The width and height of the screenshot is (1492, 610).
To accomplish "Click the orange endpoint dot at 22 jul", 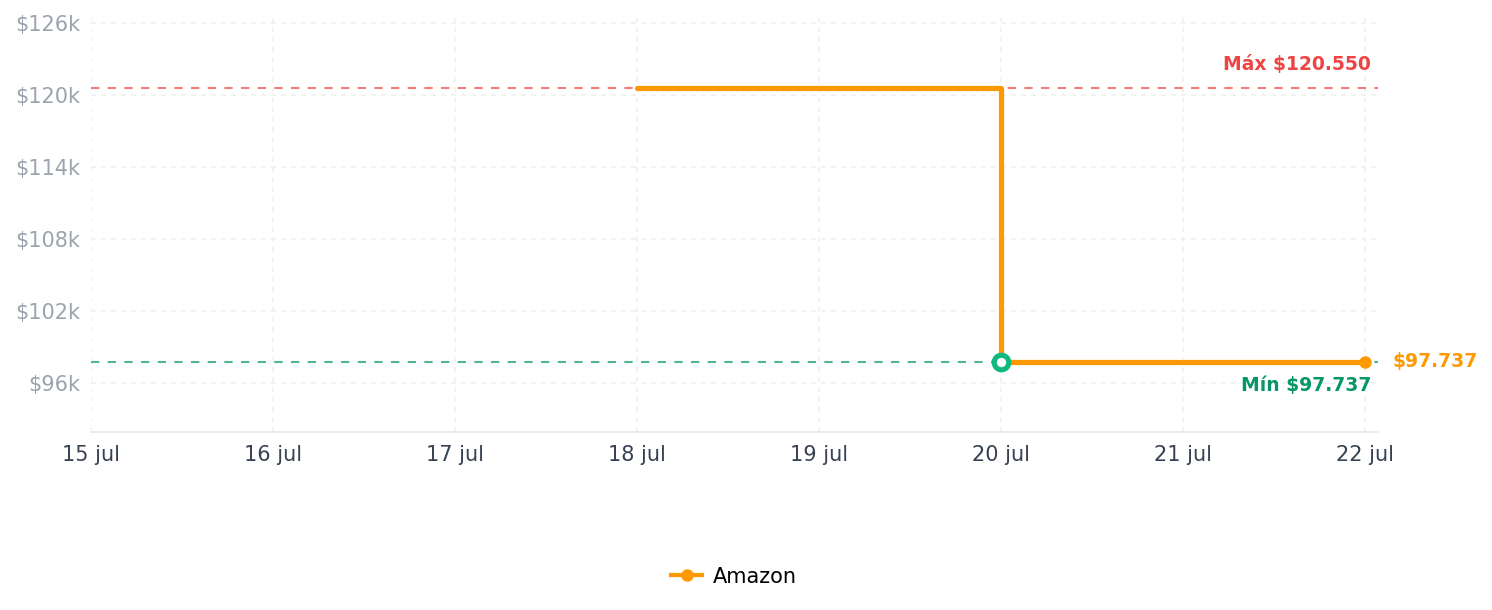I will click(x=1365, y=362).
